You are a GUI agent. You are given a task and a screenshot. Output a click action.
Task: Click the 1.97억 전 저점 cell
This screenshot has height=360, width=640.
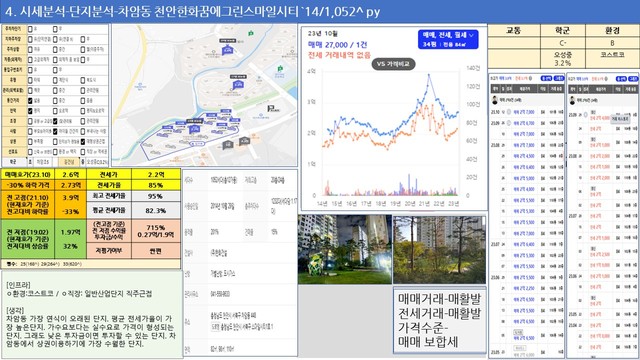tap(71, 232)
